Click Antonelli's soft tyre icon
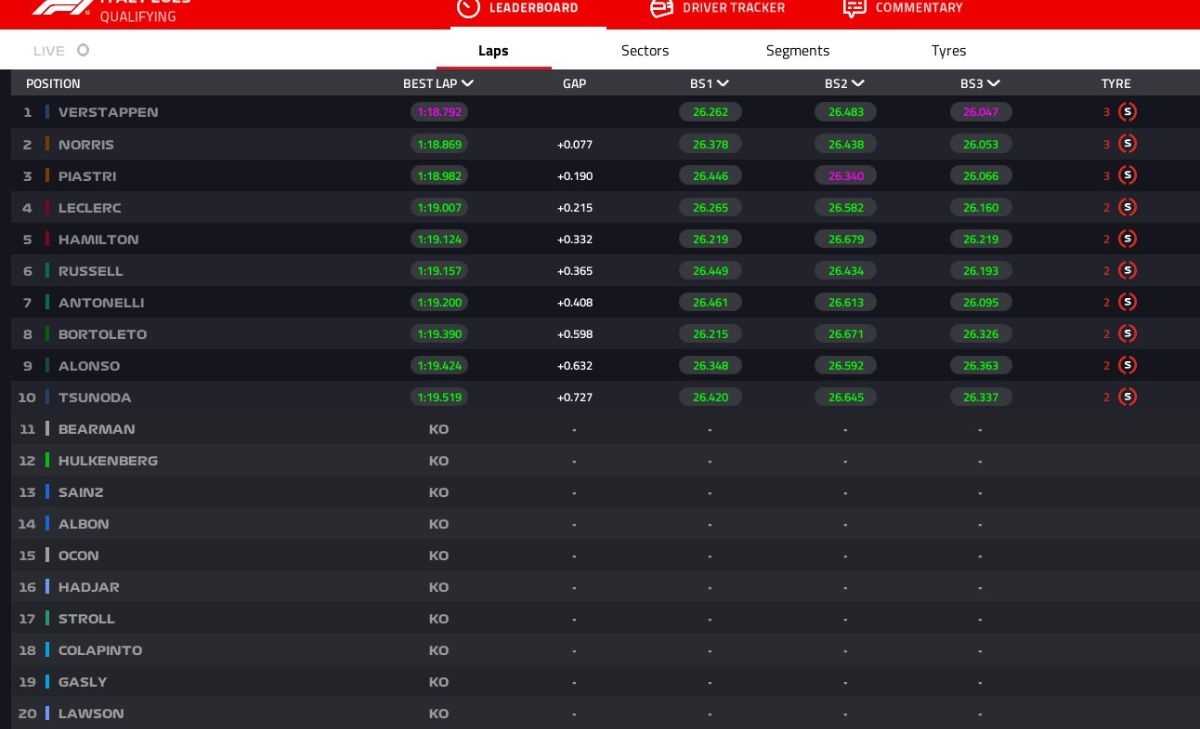Viewport: 1200px width, 729px height. coord(1127,302)
